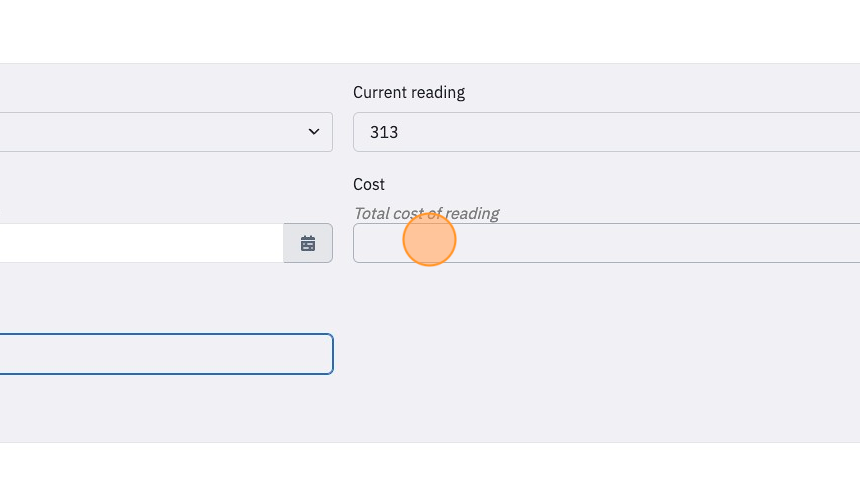Open the select box left of Current reading
The image size is (860, 481).
tap(166, 132)
